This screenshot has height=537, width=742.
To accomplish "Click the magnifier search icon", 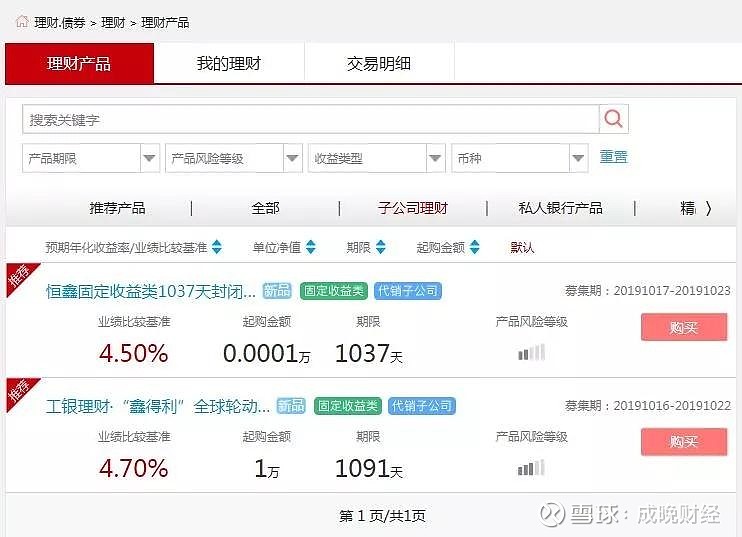I will coord(613,119).
